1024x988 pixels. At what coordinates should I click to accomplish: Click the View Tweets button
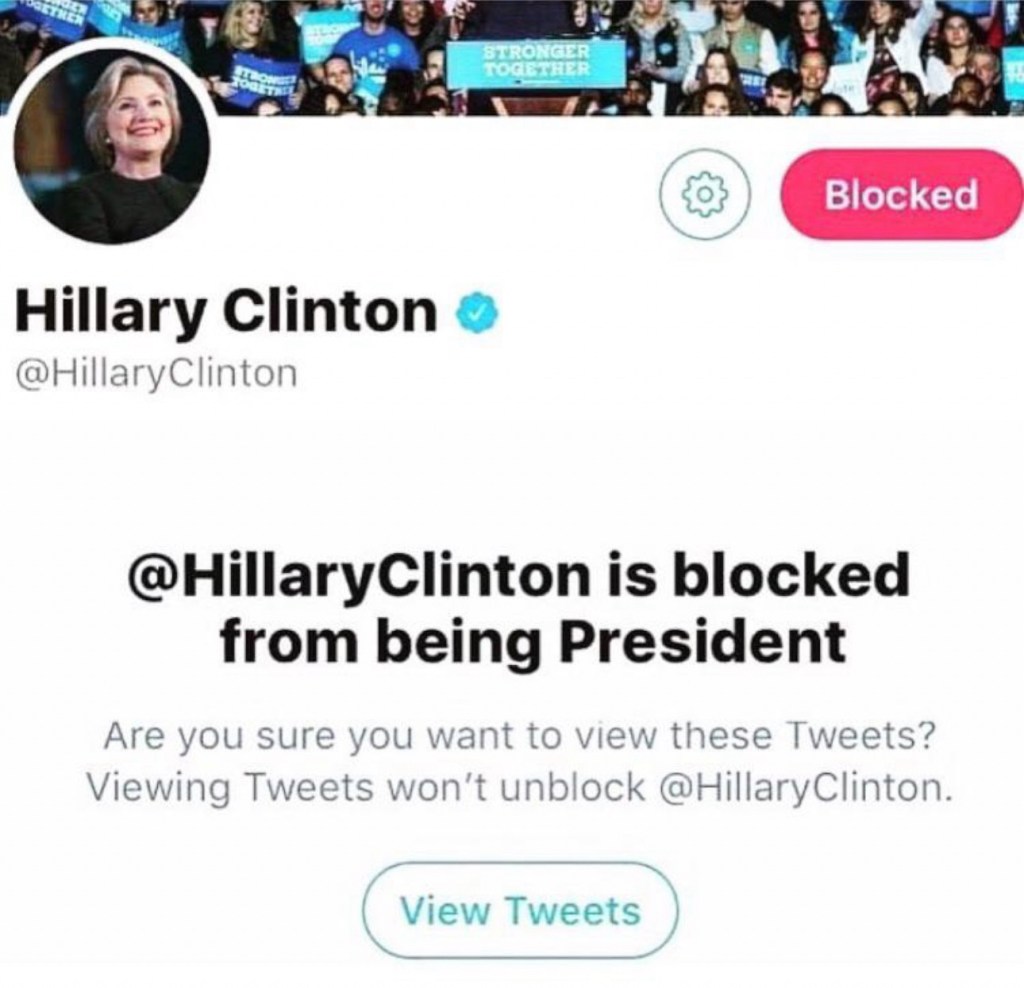[520, 910]
